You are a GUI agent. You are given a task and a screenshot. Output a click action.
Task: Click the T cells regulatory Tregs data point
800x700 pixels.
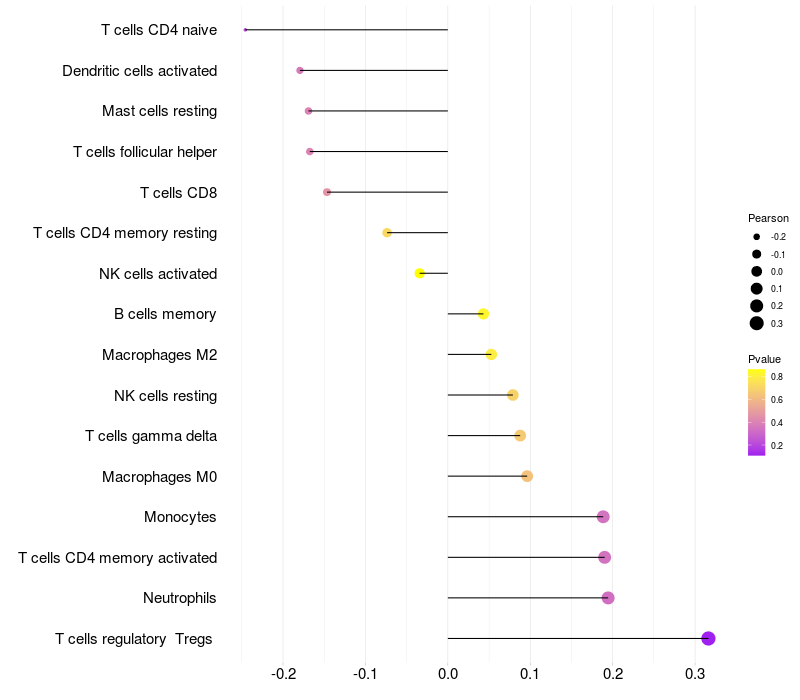[708, 639]
